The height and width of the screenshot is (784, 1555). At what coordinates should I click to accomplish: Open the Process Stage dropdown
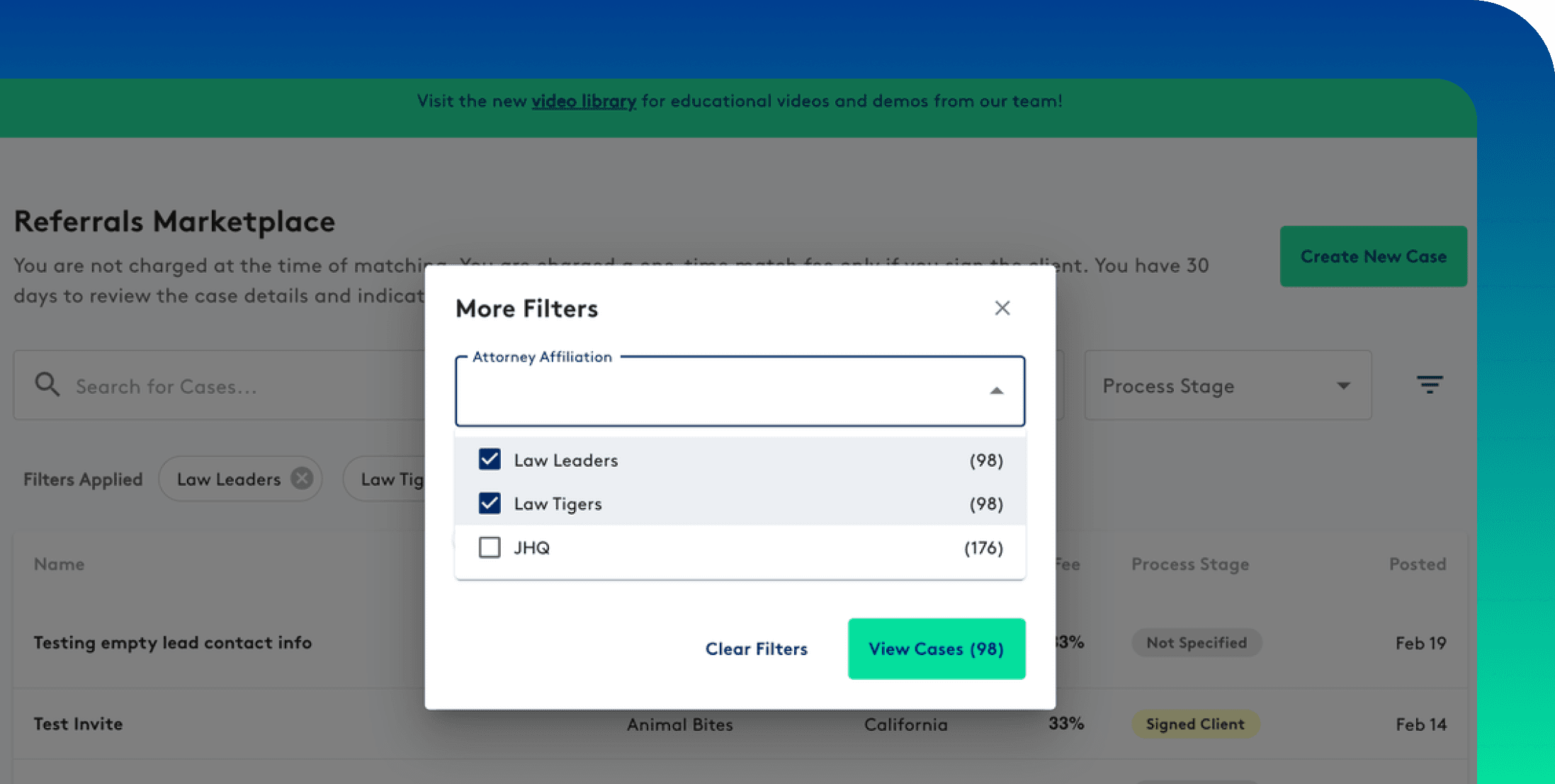point(1227,386)
